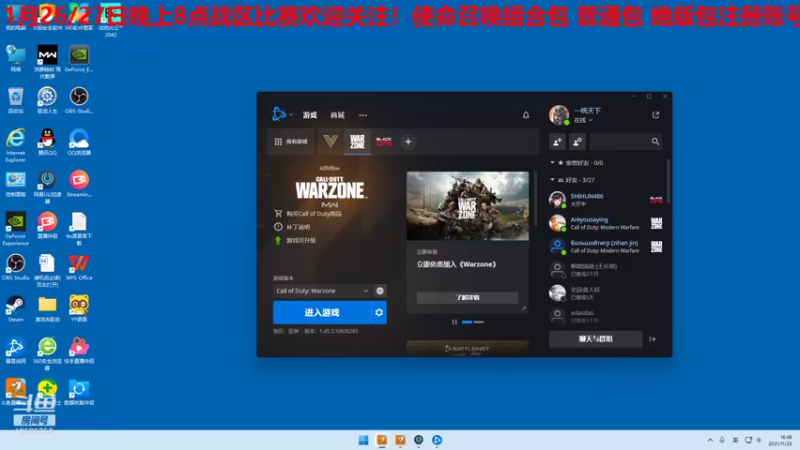800x450 pixels.
Task: Select the Vanguard game tab
Action: [x=331, y=141]
